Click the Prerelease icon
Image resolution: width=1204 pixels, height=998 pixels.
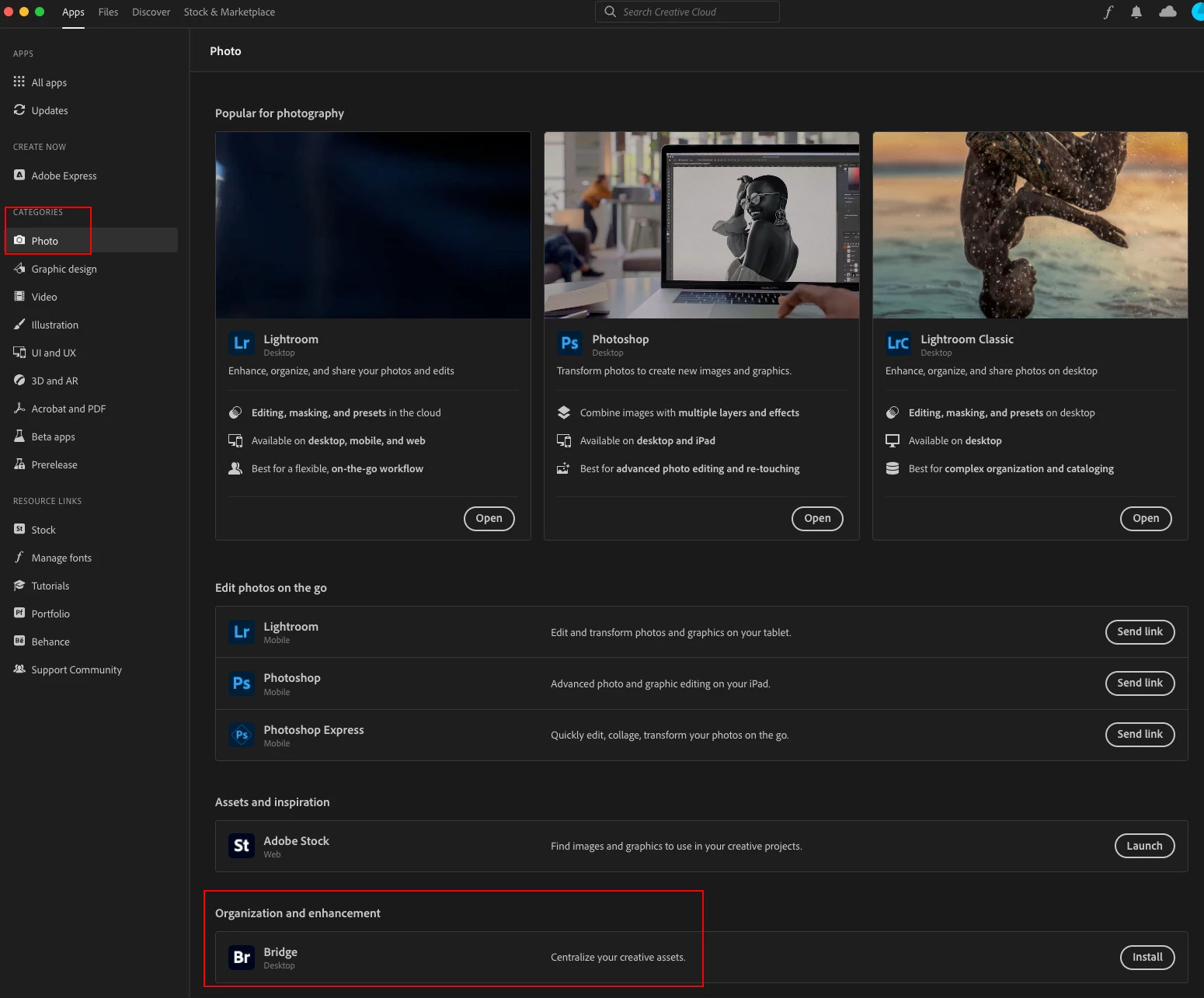tap(19, 464)
